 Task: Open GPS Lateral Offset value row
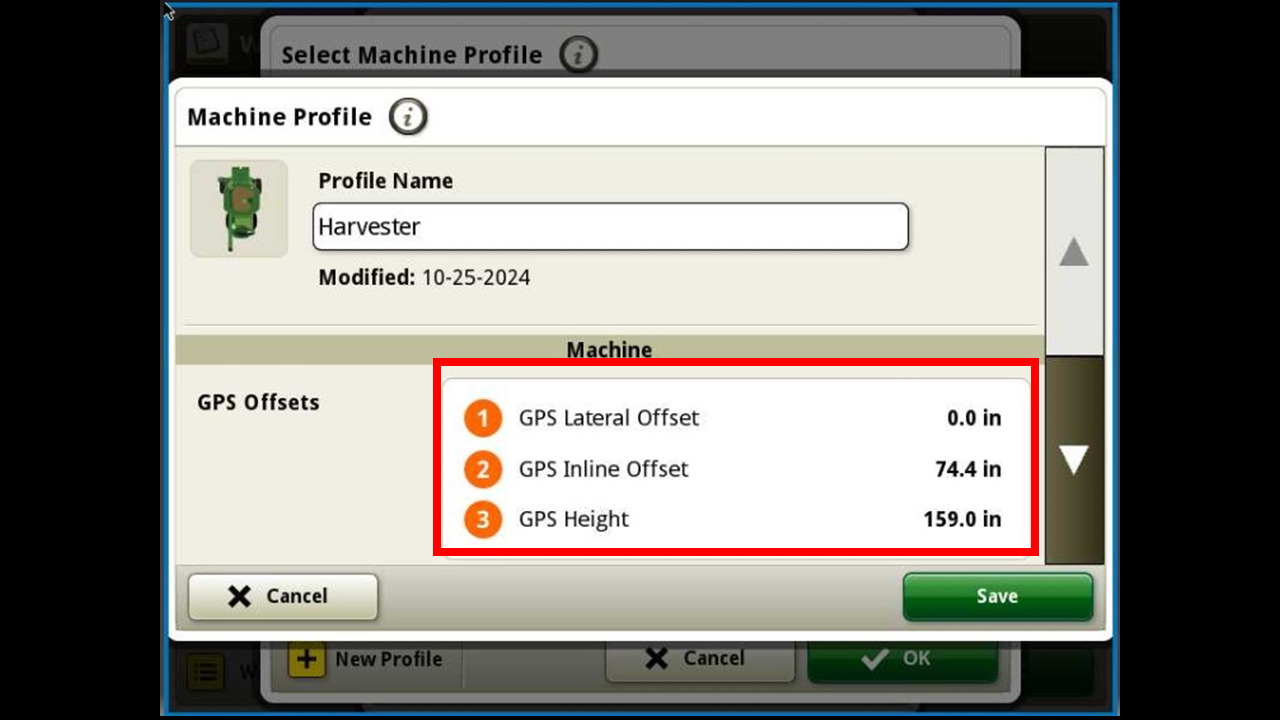coord(735,418)
